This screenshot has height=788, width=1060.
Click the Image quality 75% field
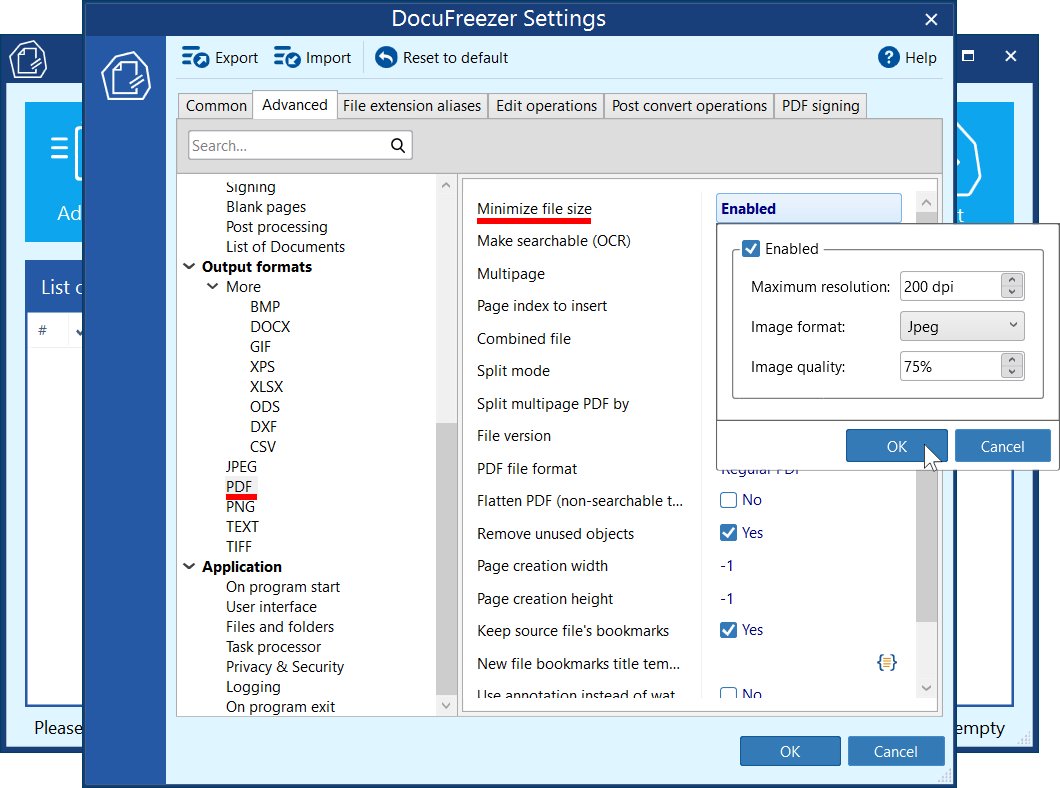coord(950,366)
